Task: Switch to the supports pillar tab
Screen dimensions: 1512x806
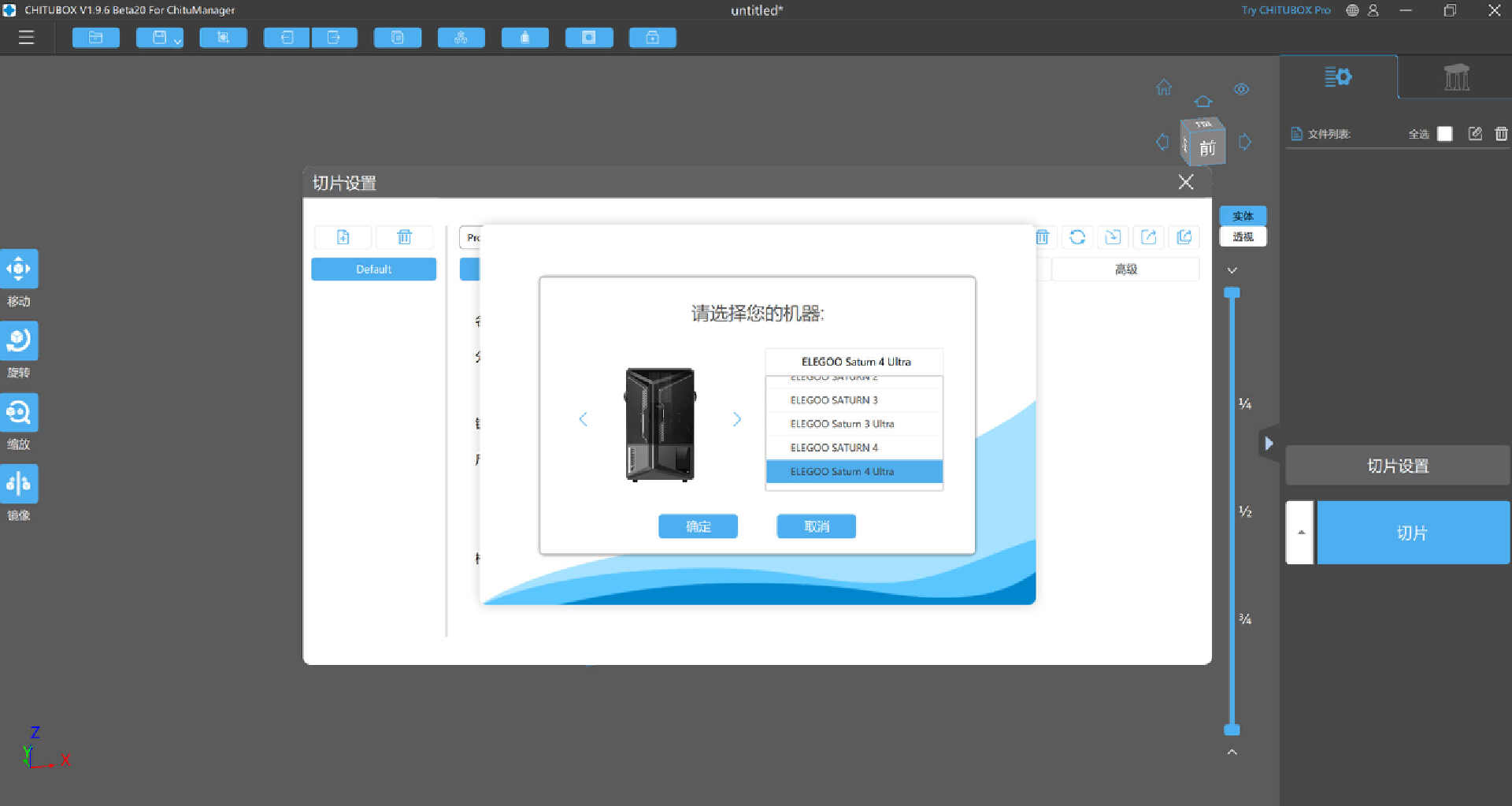Action: tap(1456, 77)
